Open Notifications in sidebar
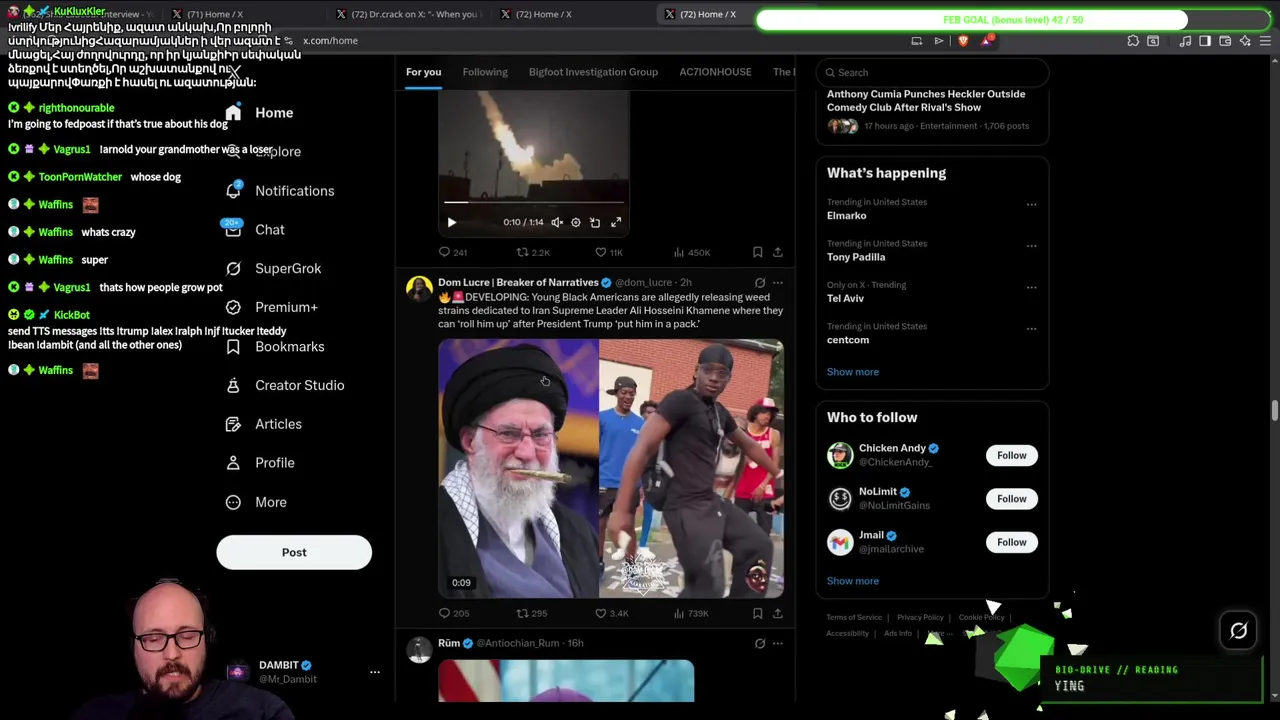This screenshot has height=720, width=1280. pyautogui.click(x=280, y=191)
